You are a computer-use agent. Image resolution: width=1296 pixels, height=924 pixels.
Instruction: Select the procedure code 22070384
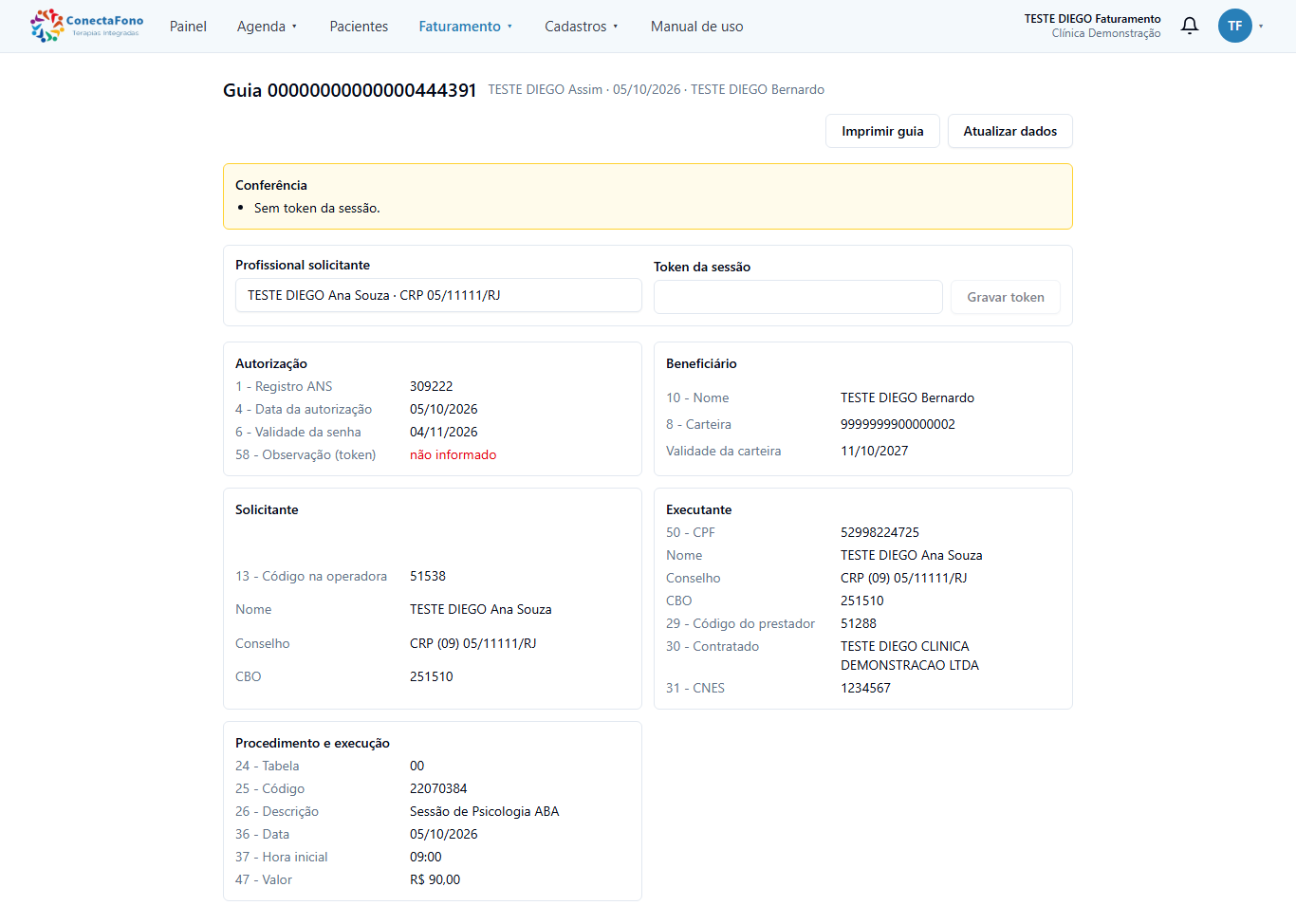pos(438,788)
